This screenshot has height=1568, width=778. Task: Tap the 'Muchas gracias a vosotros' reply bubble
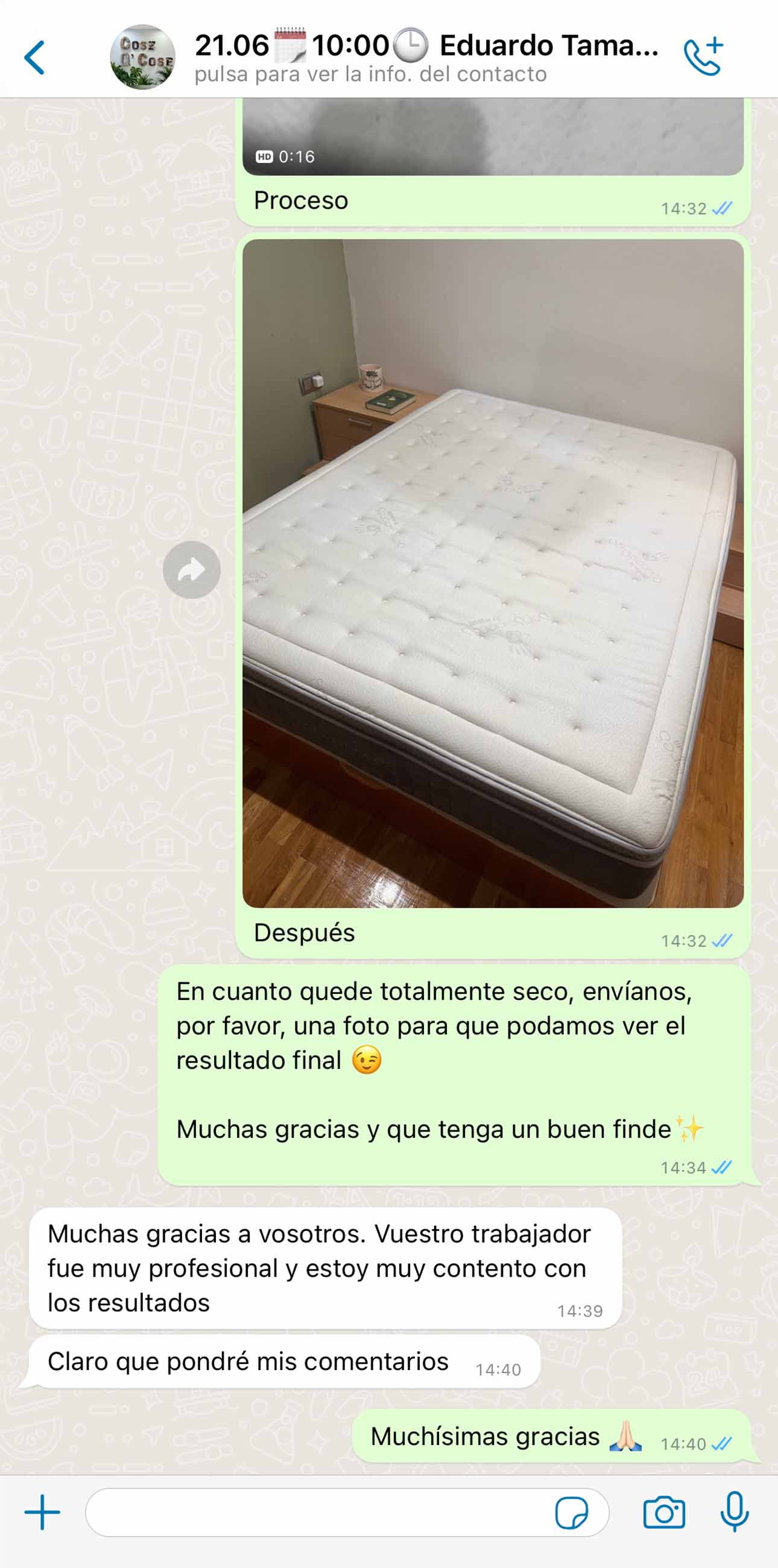(x=326, y=1268)
